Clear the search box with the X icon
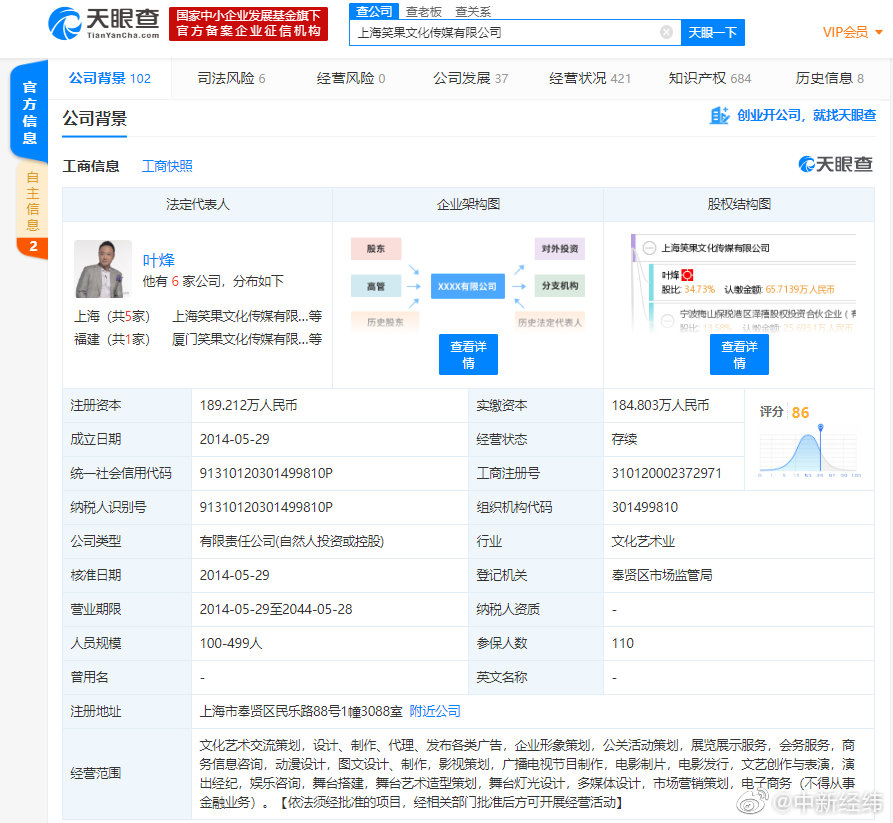 click(x=666, y=32)
